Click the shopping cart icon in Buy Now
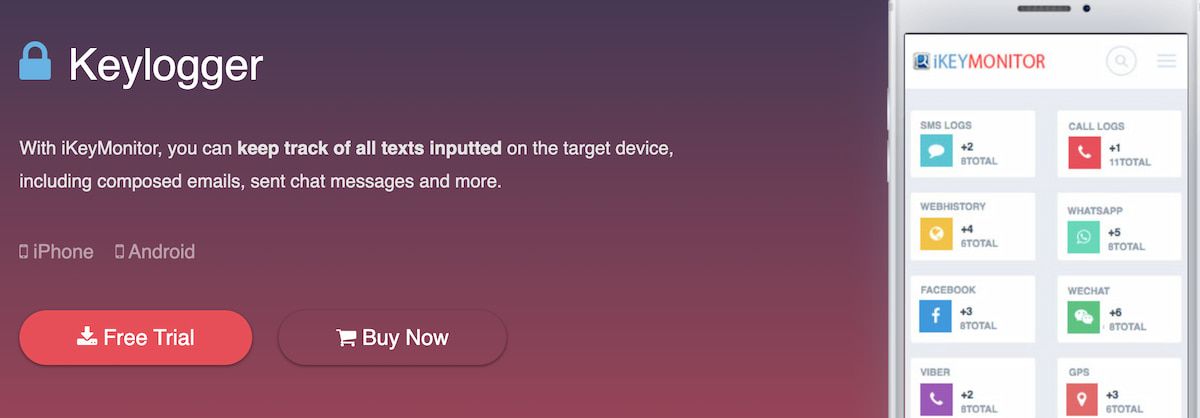Screen dimensions: 1200x418 347,338
